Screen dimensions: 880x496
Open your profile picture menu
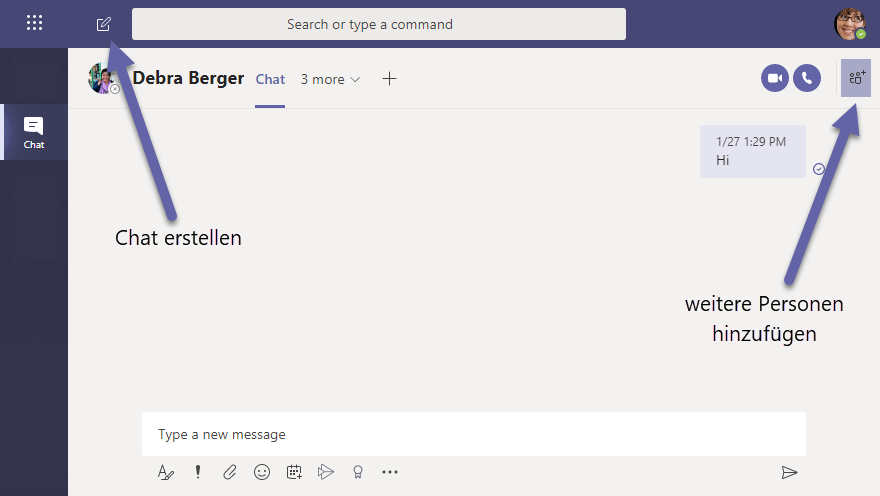[x=850, y=24]
